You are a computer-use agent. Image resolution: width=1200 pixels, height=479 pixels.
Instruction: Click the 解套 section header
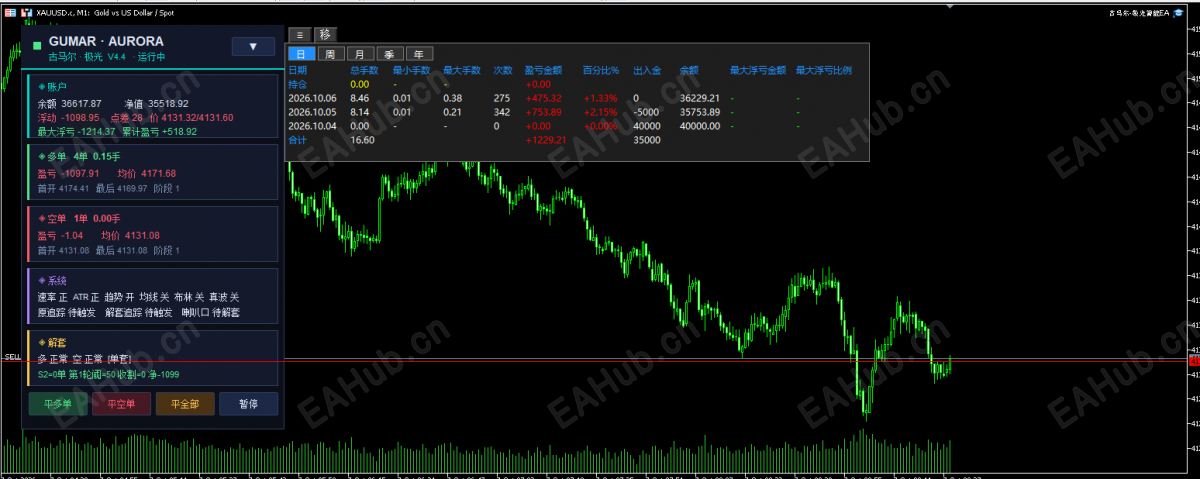53,342
